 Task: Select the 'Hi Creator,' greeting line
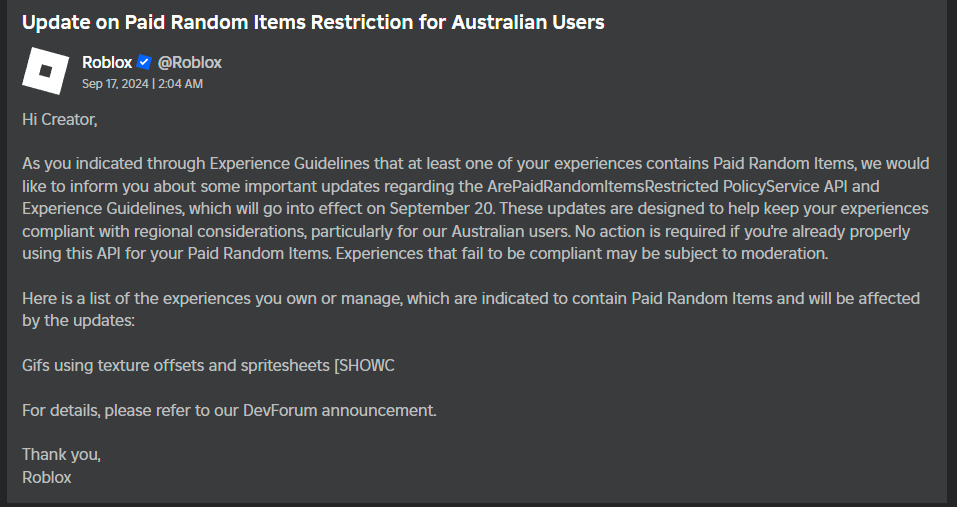tap(60, 120)
